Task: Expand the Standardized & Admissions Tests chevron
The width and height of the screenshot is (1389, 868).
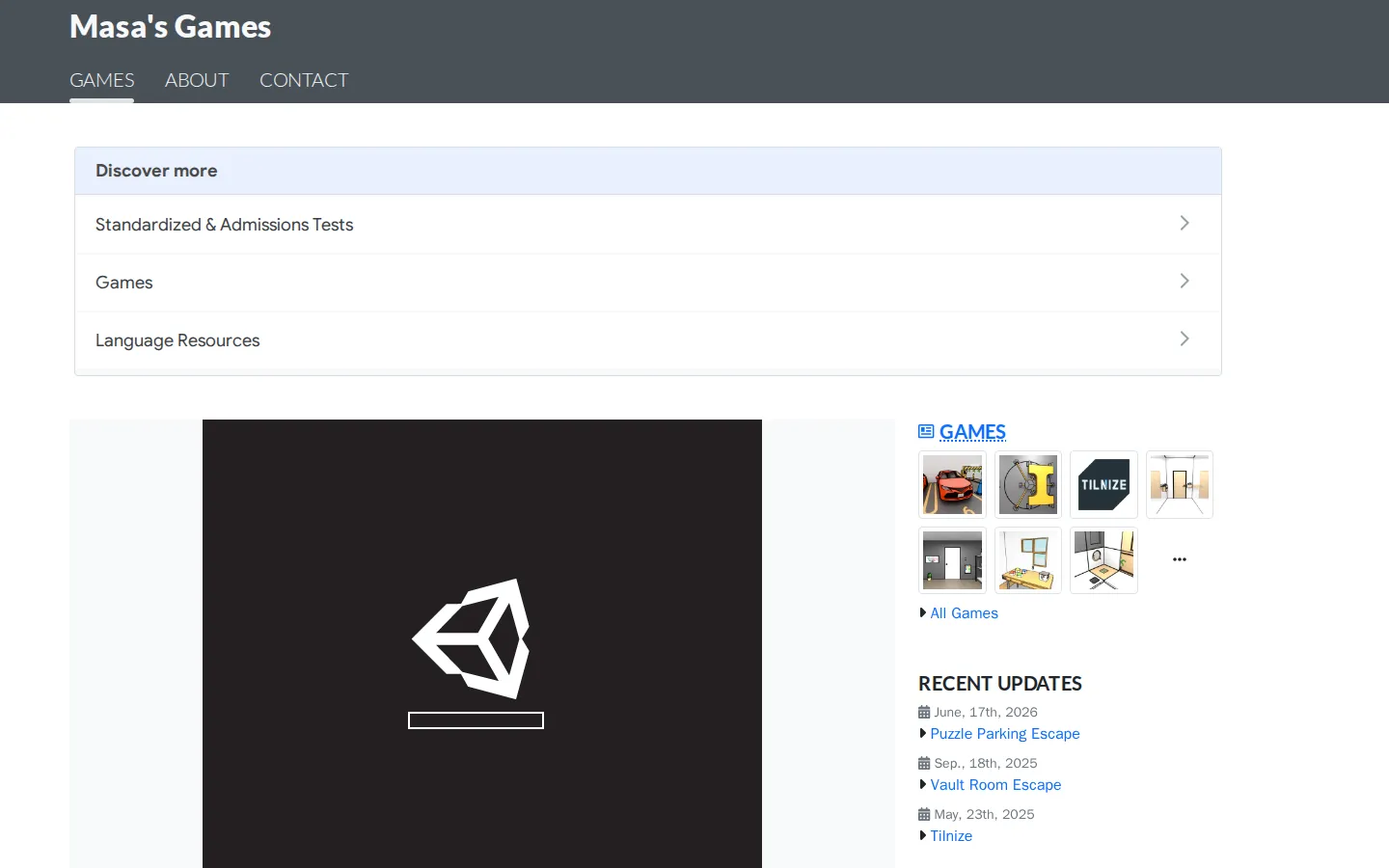Action: point(1185,223)
